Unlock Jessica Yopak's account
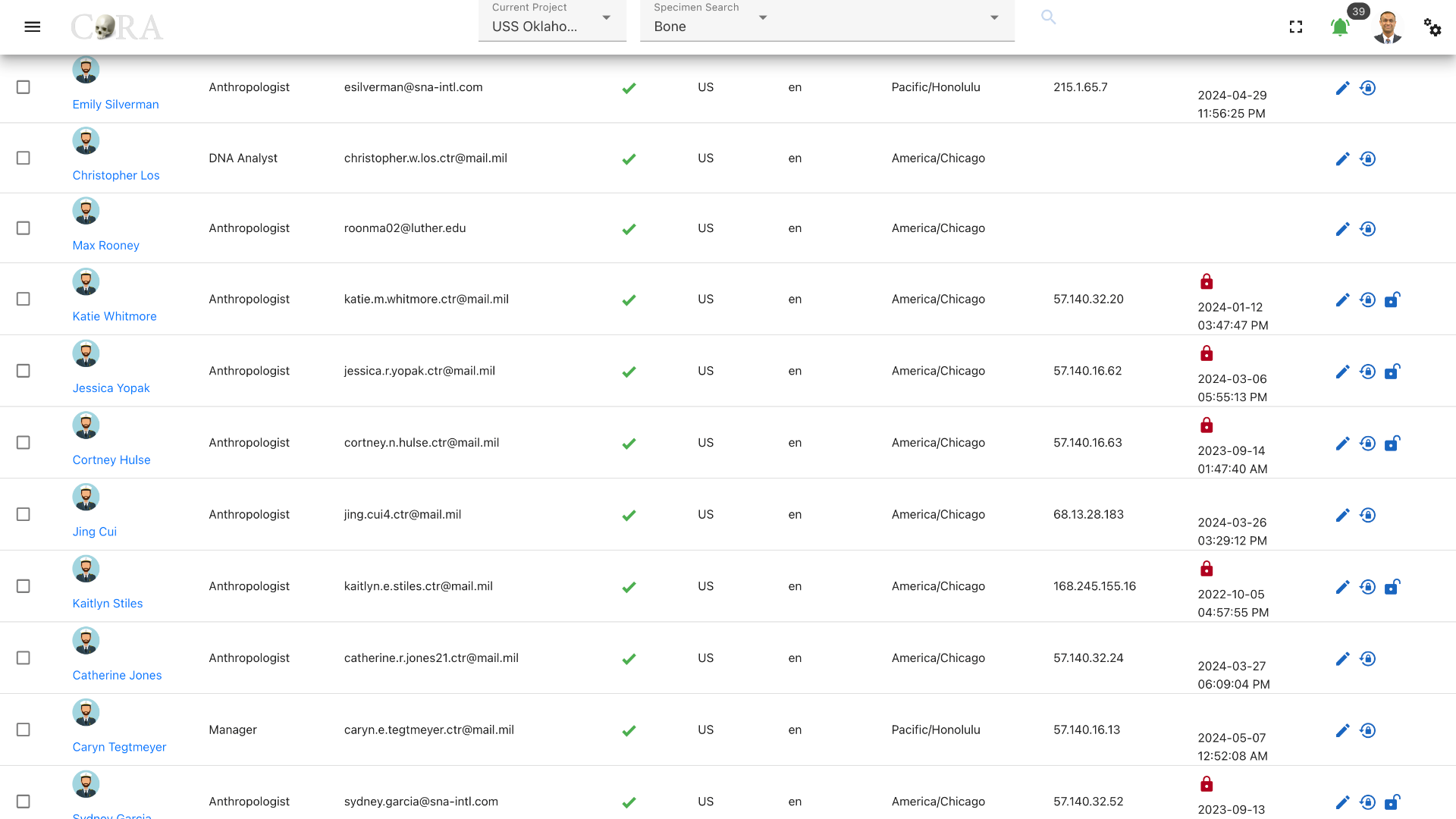This screenshot has height=819, width=1456. [1392, 372]
